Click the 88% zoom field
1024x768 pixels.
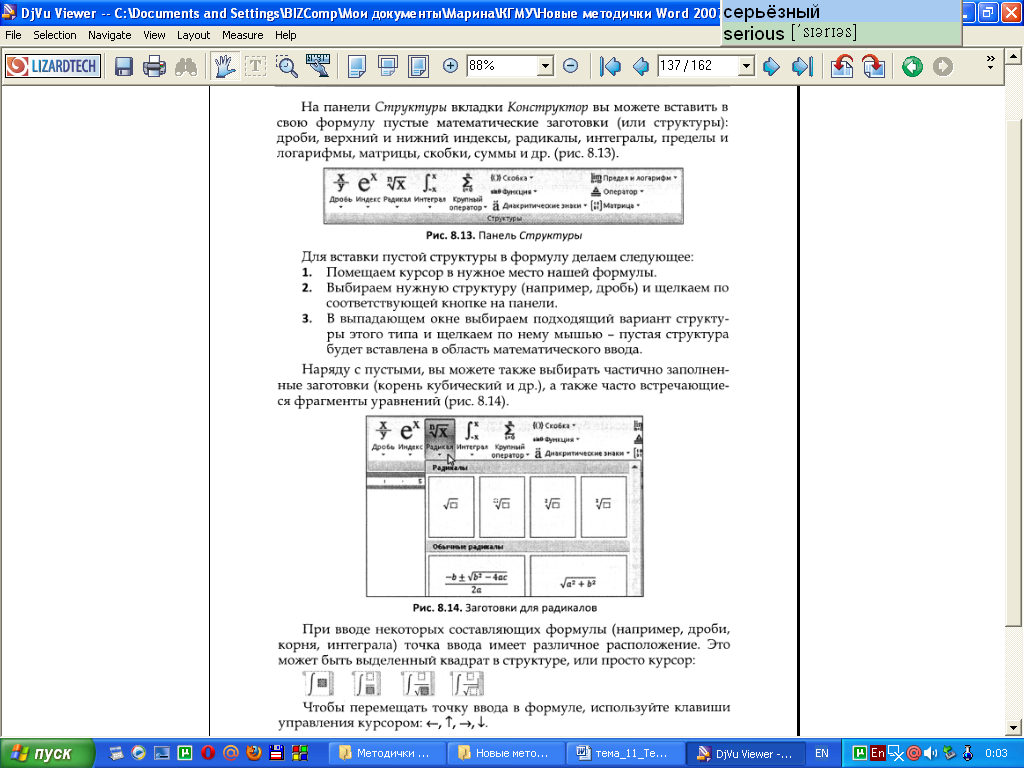tap(502, 65)
